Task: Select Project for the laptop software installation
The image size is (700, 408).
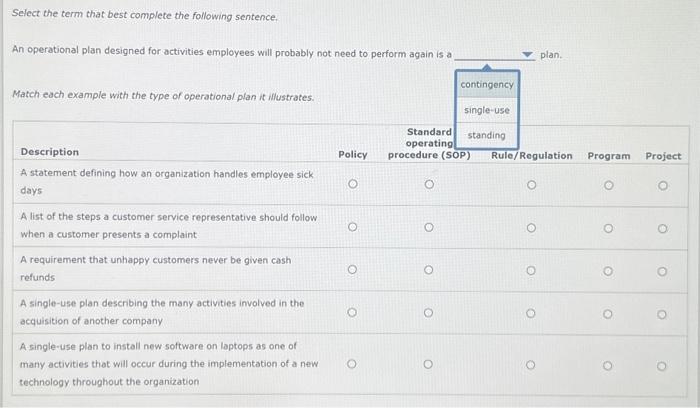Action: tap(663, 364)
